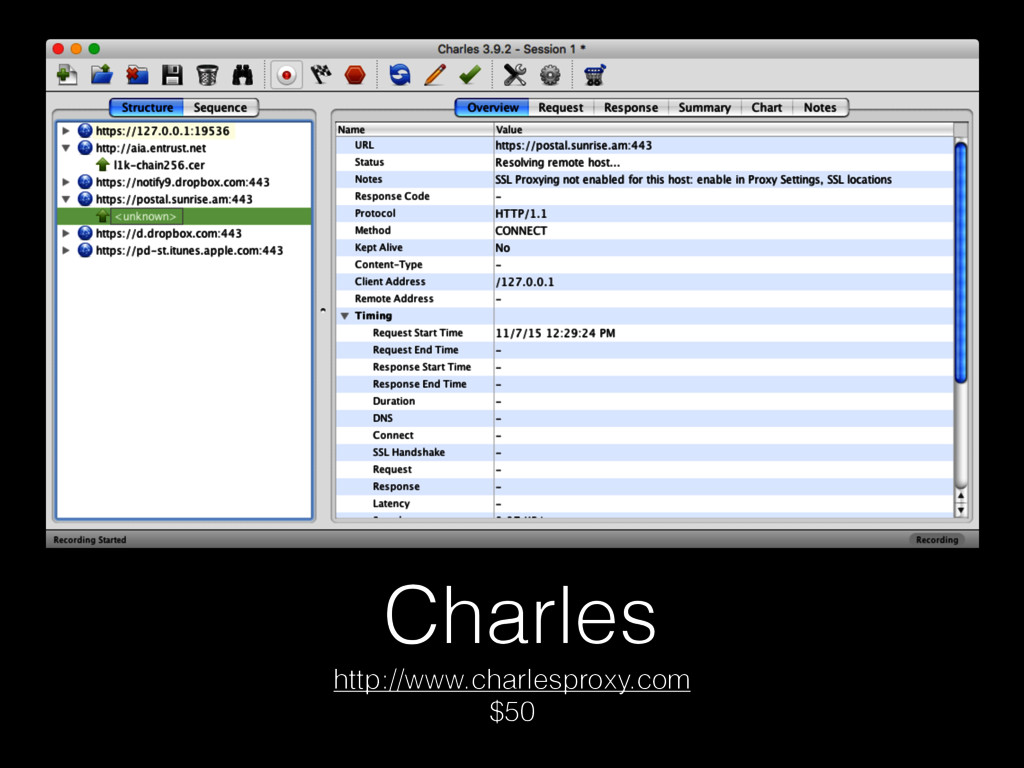Click the scrollbar down arrow
The width and height of the screenshot is (1024, 768).
tap(961, 510)
